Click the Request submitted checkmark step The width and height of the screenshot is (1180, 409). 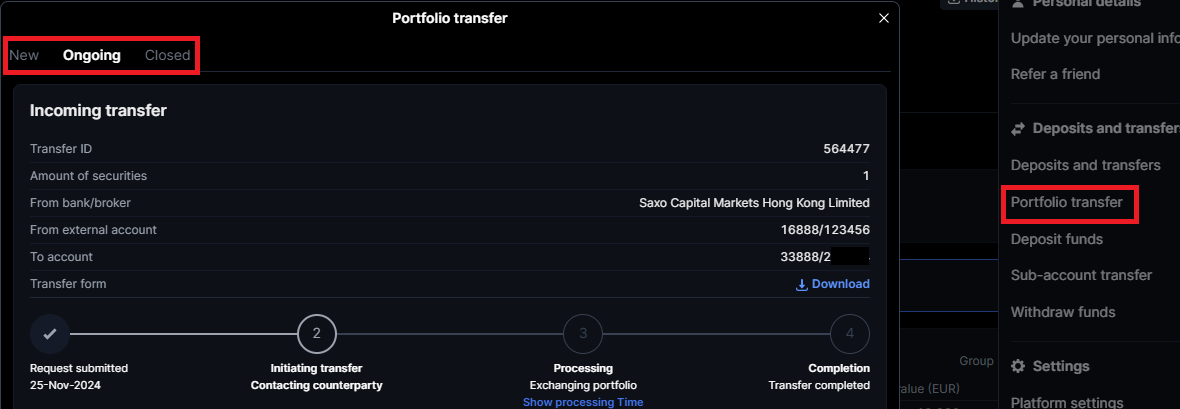(x=50, y=334)
